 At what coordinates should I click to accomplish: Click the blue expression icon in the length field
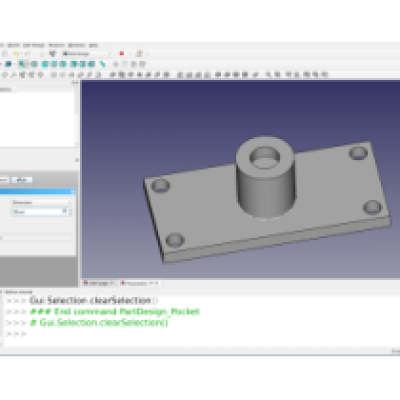pyautogui.click(x=65, y=211)
